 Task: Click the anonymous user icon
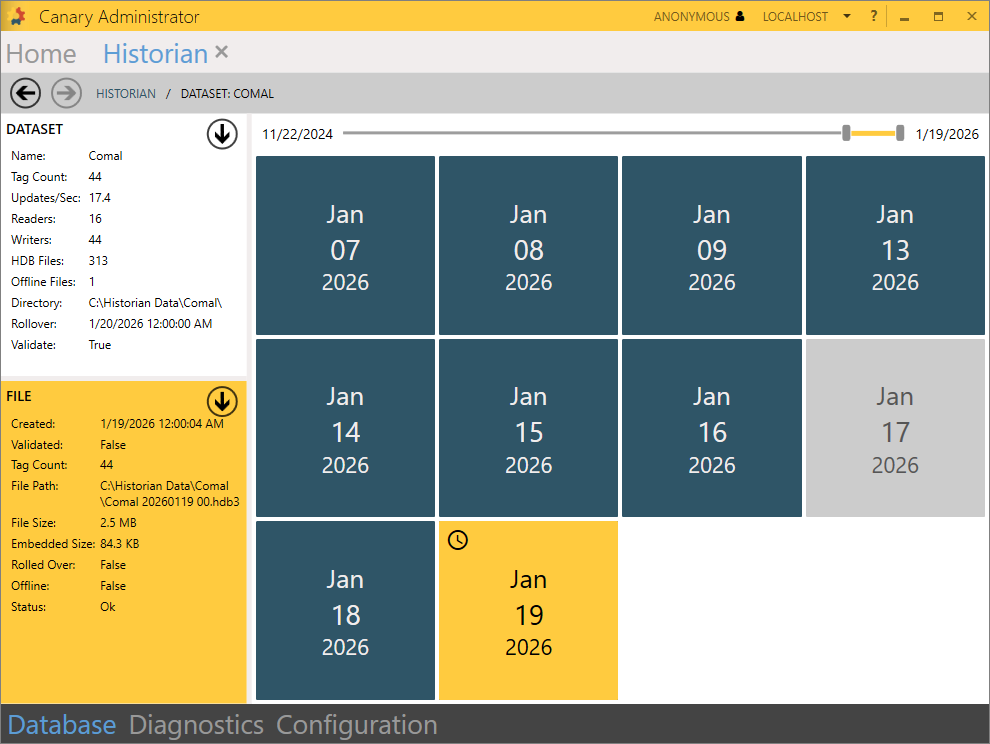click(740, 17)
